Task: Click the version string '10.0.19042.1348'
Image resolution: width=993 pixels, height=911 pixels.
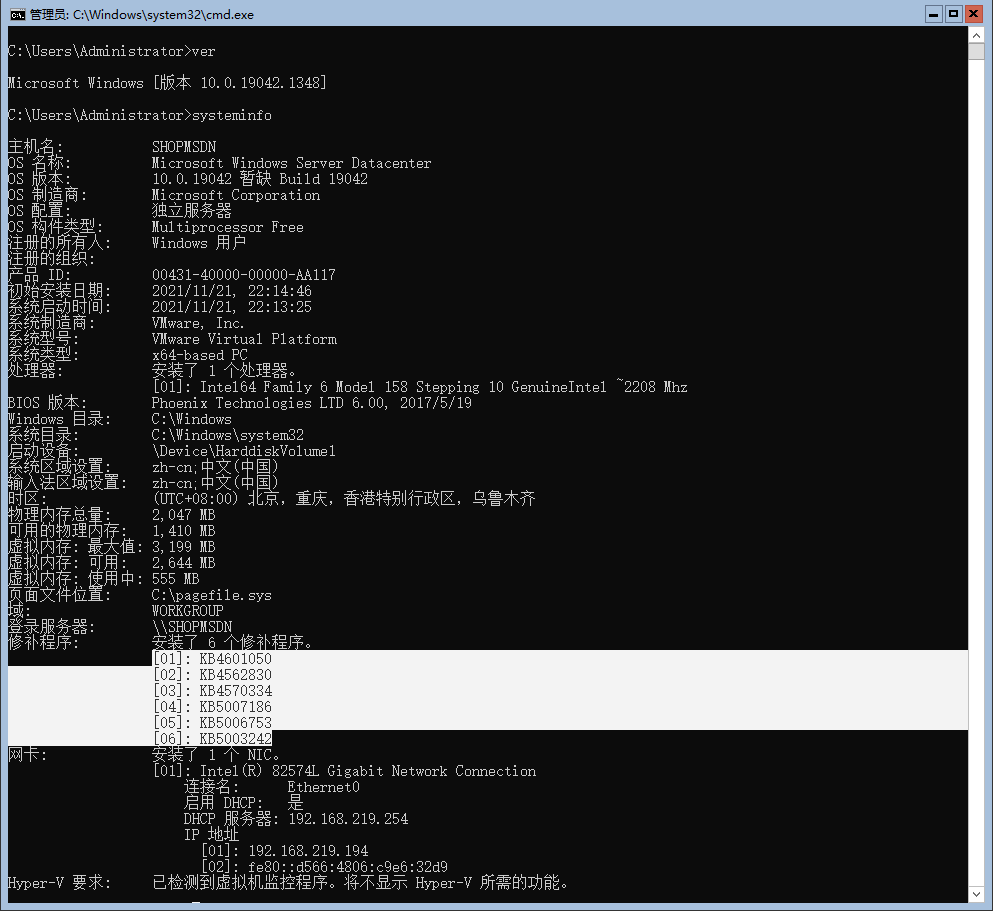Action: pos(261,83)
